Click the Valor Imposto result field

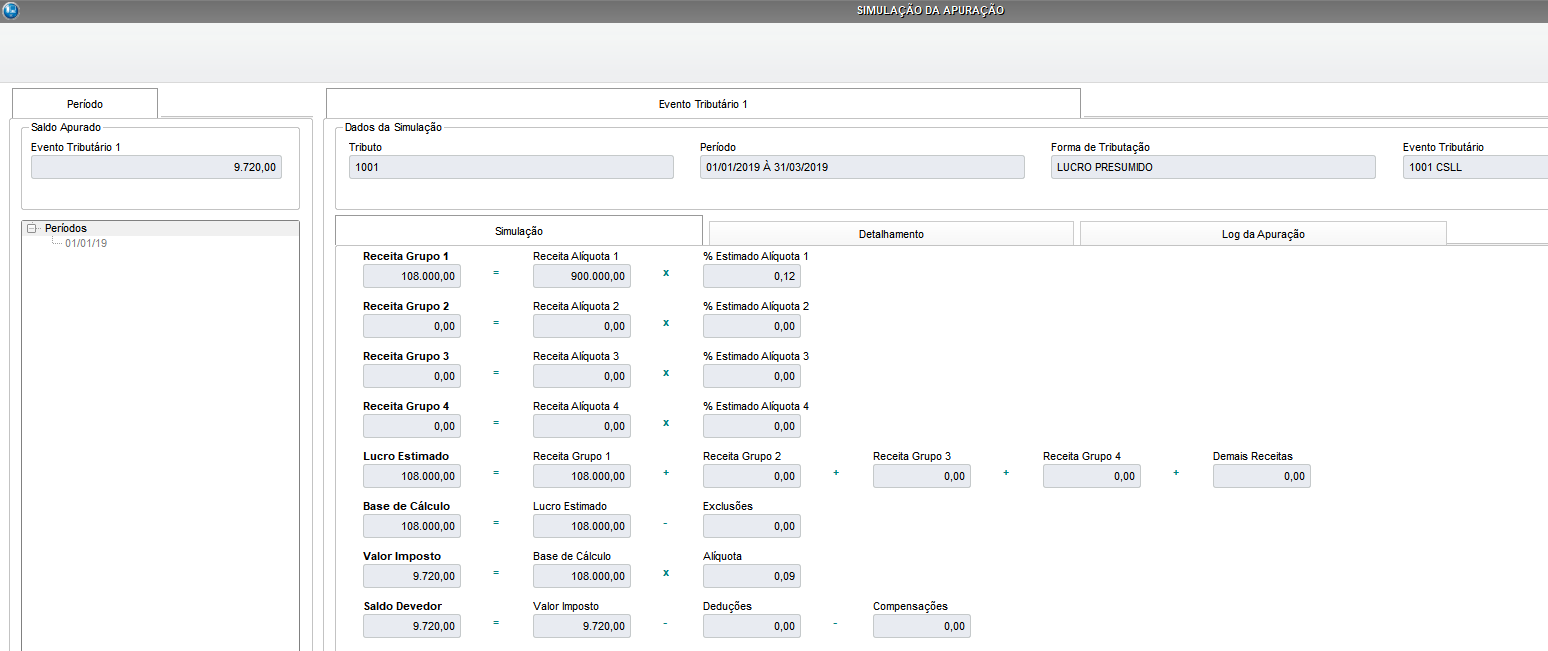point(412,576)
